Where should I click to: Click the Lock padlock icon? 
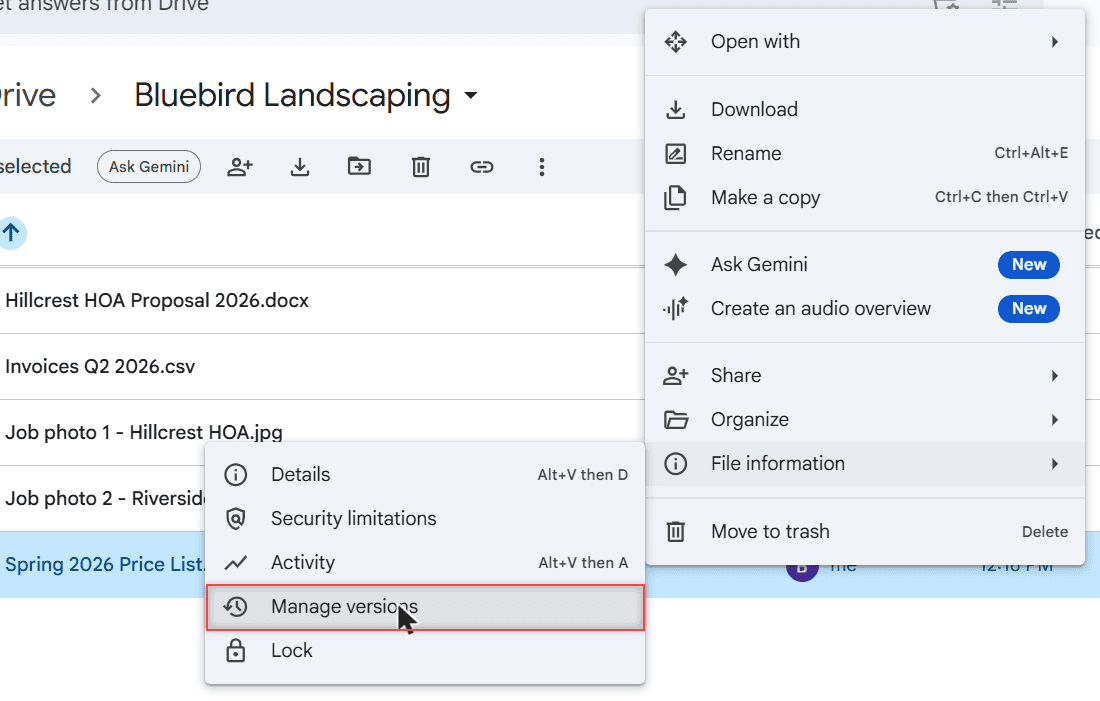tap(236, 650)
